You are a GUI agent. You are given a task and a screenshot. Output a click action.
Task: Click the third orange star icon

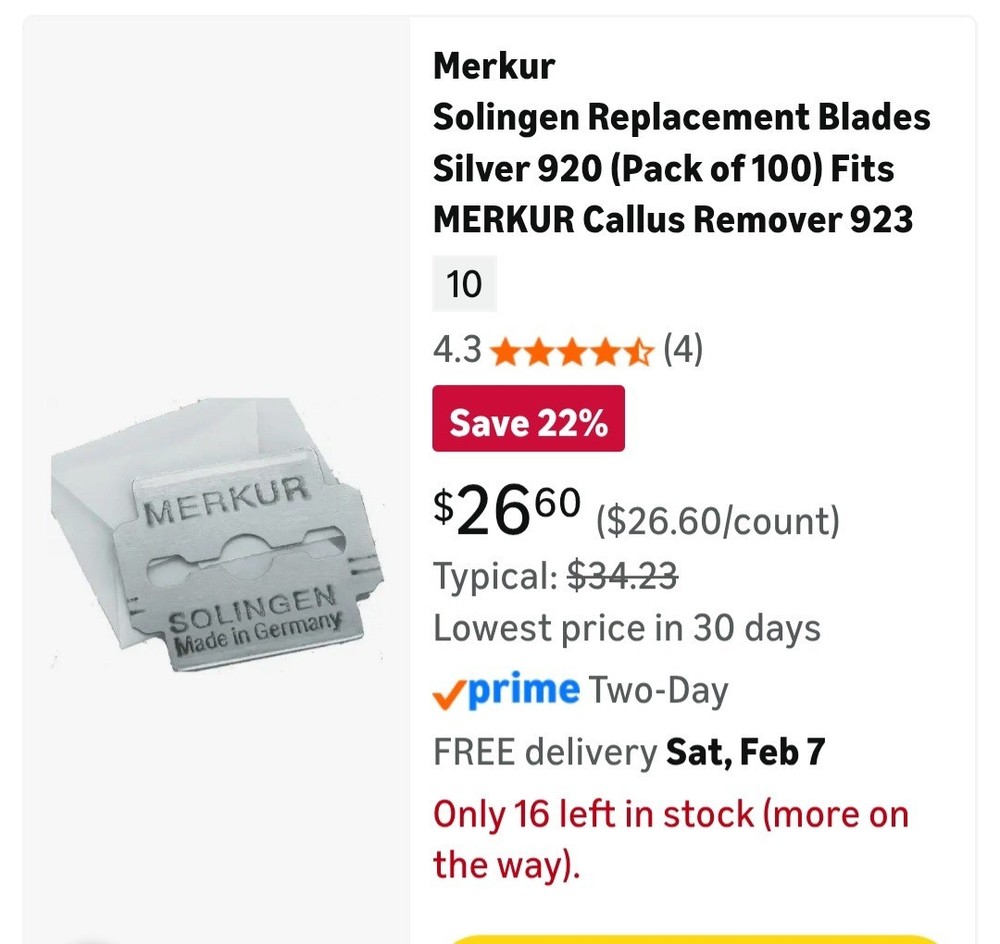572,351
